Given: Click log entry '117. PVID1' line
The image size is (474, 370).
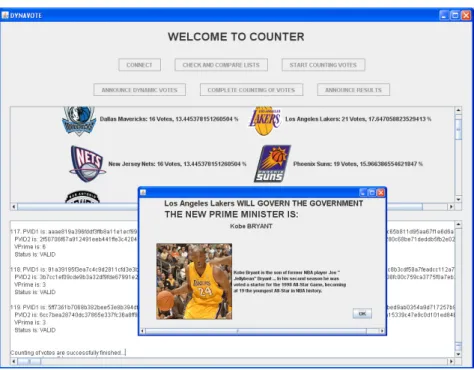Looking at the screenshot, I should (74, 232).
